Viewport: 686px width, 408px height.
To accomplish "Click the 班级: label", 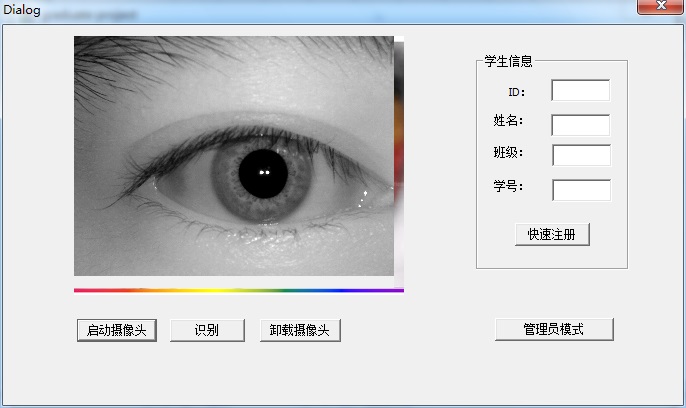I will (508, 152).
